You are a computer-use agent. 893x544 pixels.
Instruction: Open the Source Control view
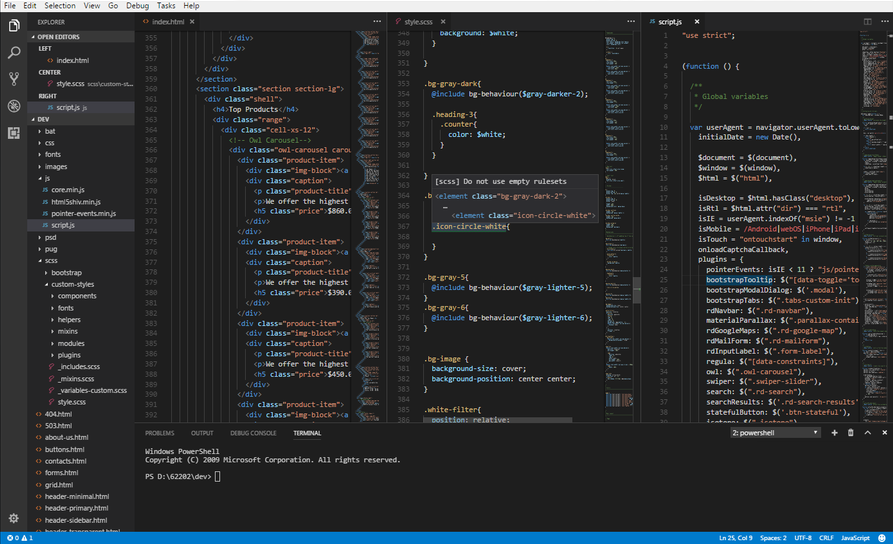coord(14,79)
